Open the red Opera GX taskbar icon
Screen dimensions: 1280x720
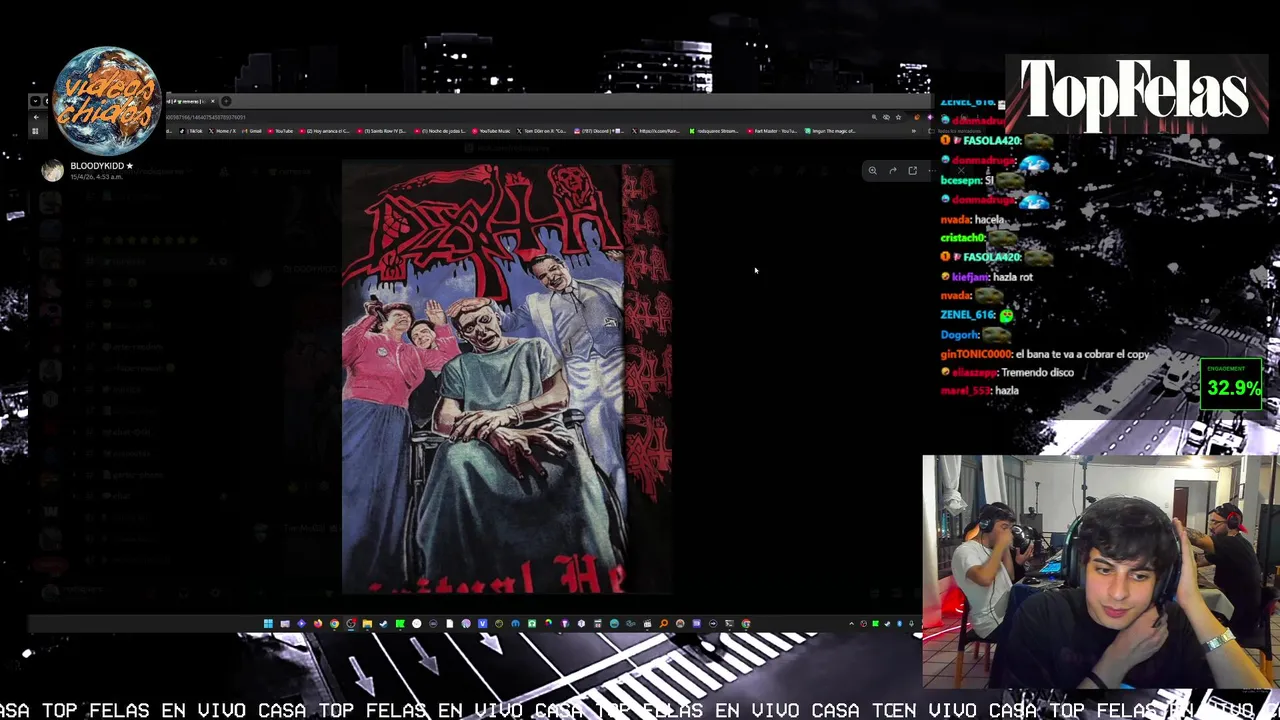351,624
